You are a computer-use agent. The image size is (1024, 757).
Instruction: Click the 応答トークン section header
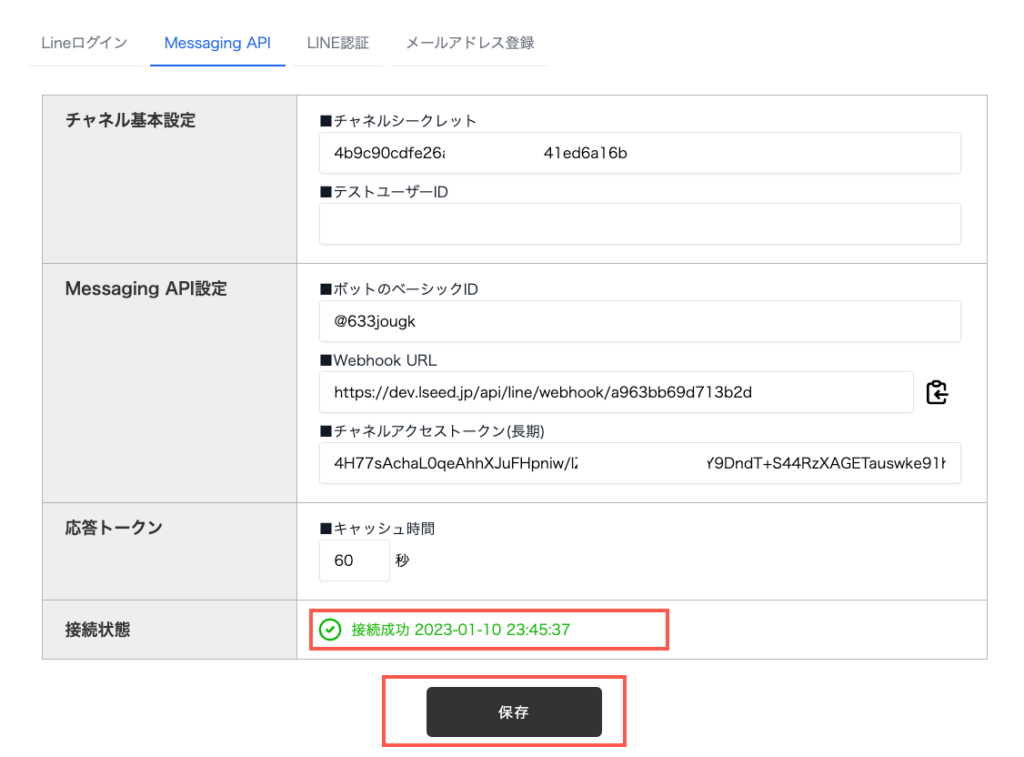(114, 528)
